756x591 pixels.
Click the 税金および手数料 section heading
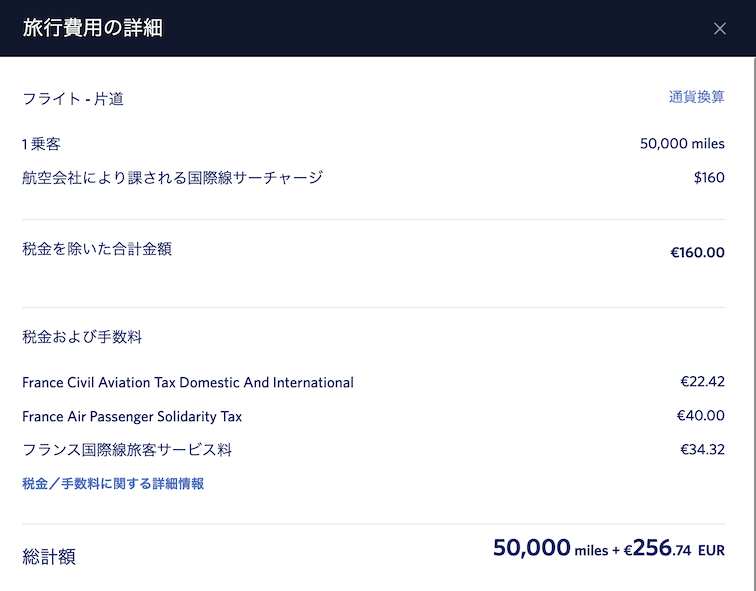[x=82, y=337]
